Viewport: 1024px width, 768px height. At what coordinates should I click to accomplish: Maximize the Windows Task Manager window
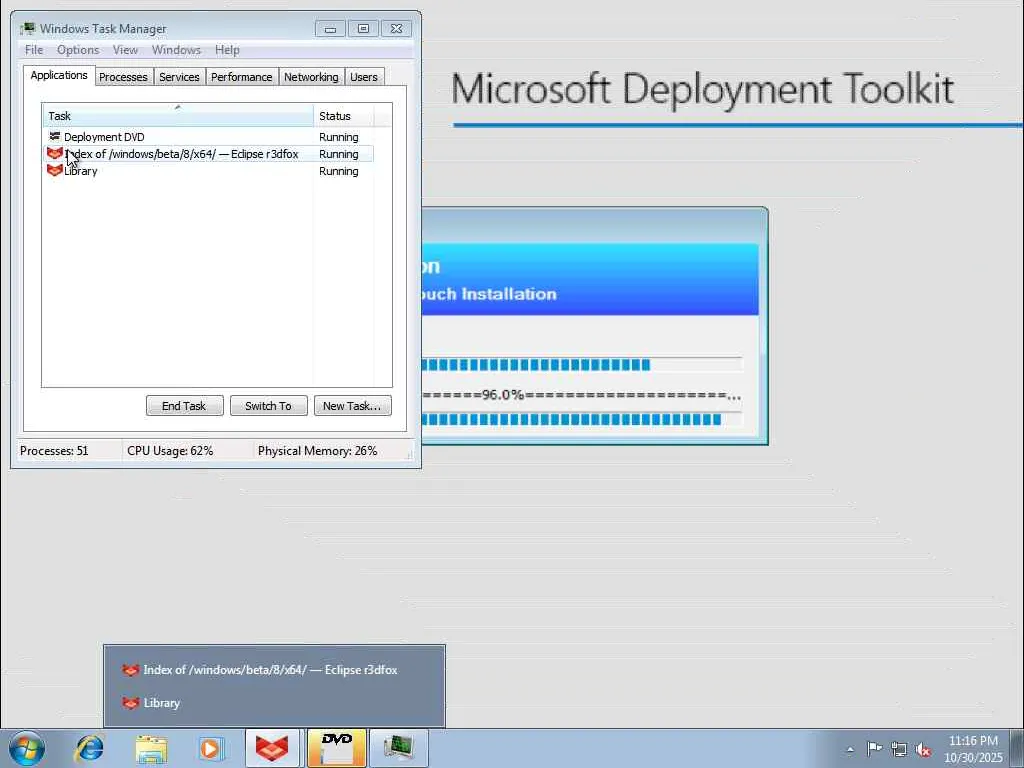click(x=363, y=29)
